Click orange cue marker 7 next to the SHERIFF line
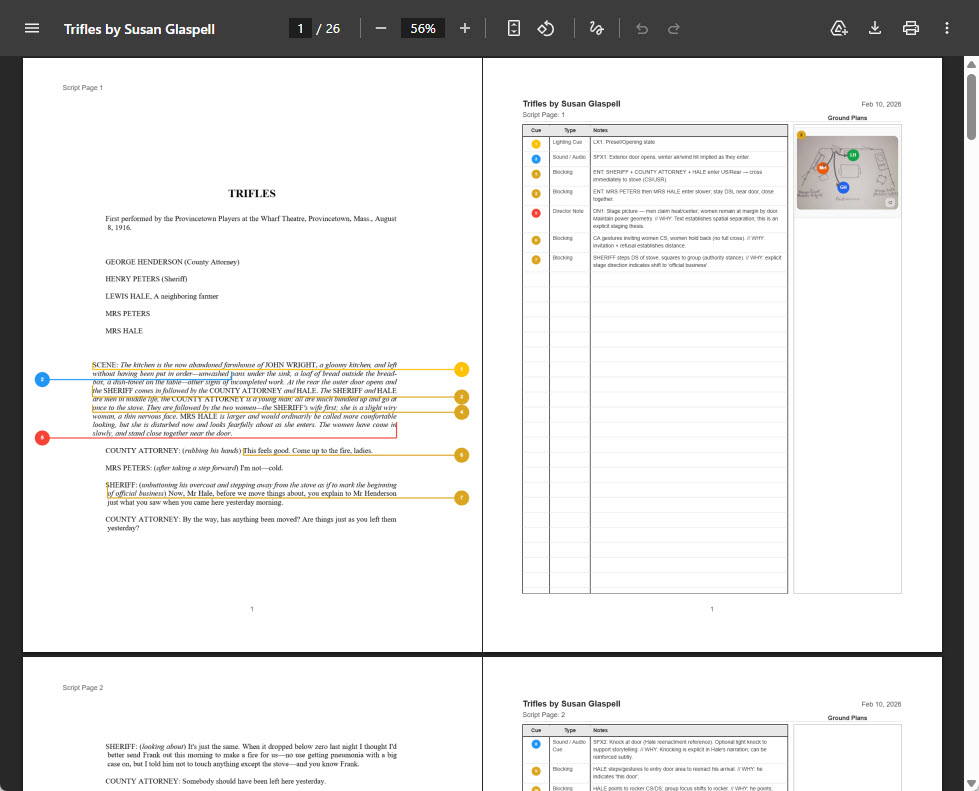Image resolution: width=979 pixels, height=791 pixels. pyautogui.click(x=461, y=497)
